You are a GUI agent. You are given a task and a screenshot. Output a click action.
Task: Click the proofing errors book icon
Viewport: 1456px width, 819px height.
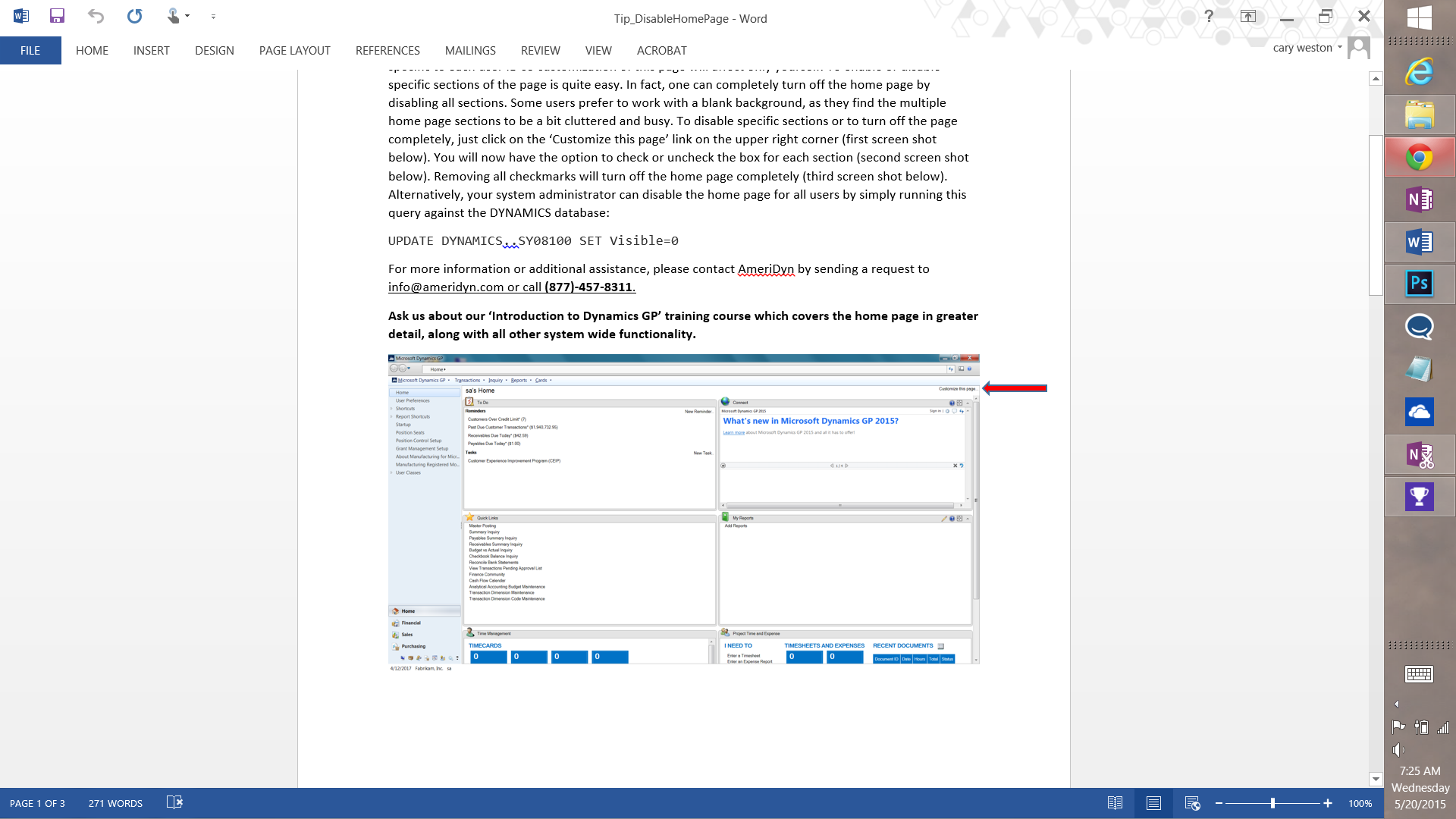pyautogui.click(x=174, y=802)
